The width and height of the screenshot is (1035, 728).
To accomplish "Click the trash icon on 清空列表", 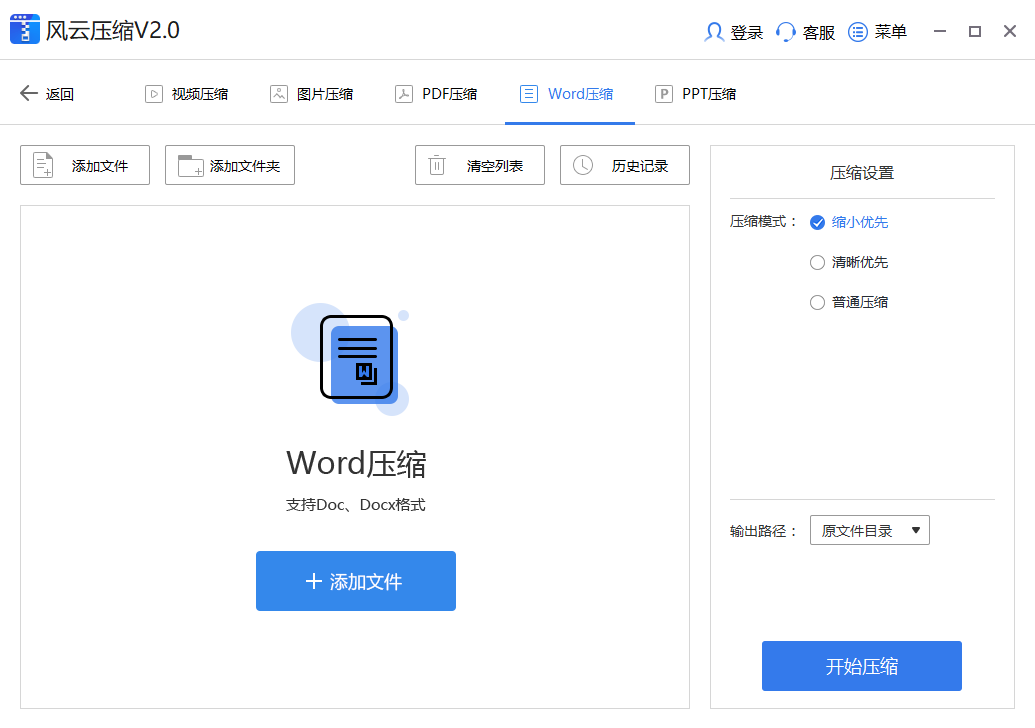I will 437,165.
